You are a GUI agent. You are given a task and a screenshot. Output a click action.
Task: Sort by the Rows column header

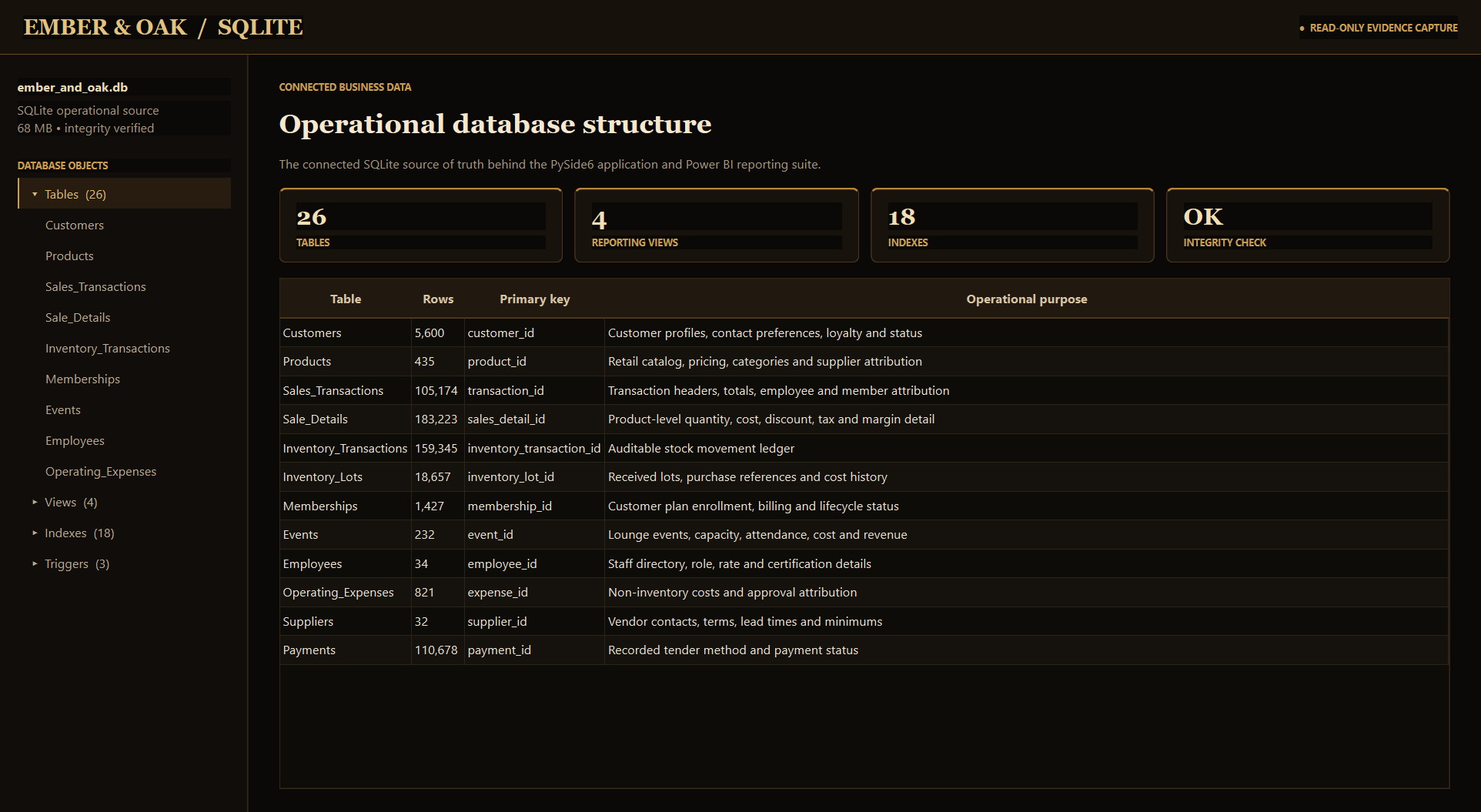pos(438,299)
